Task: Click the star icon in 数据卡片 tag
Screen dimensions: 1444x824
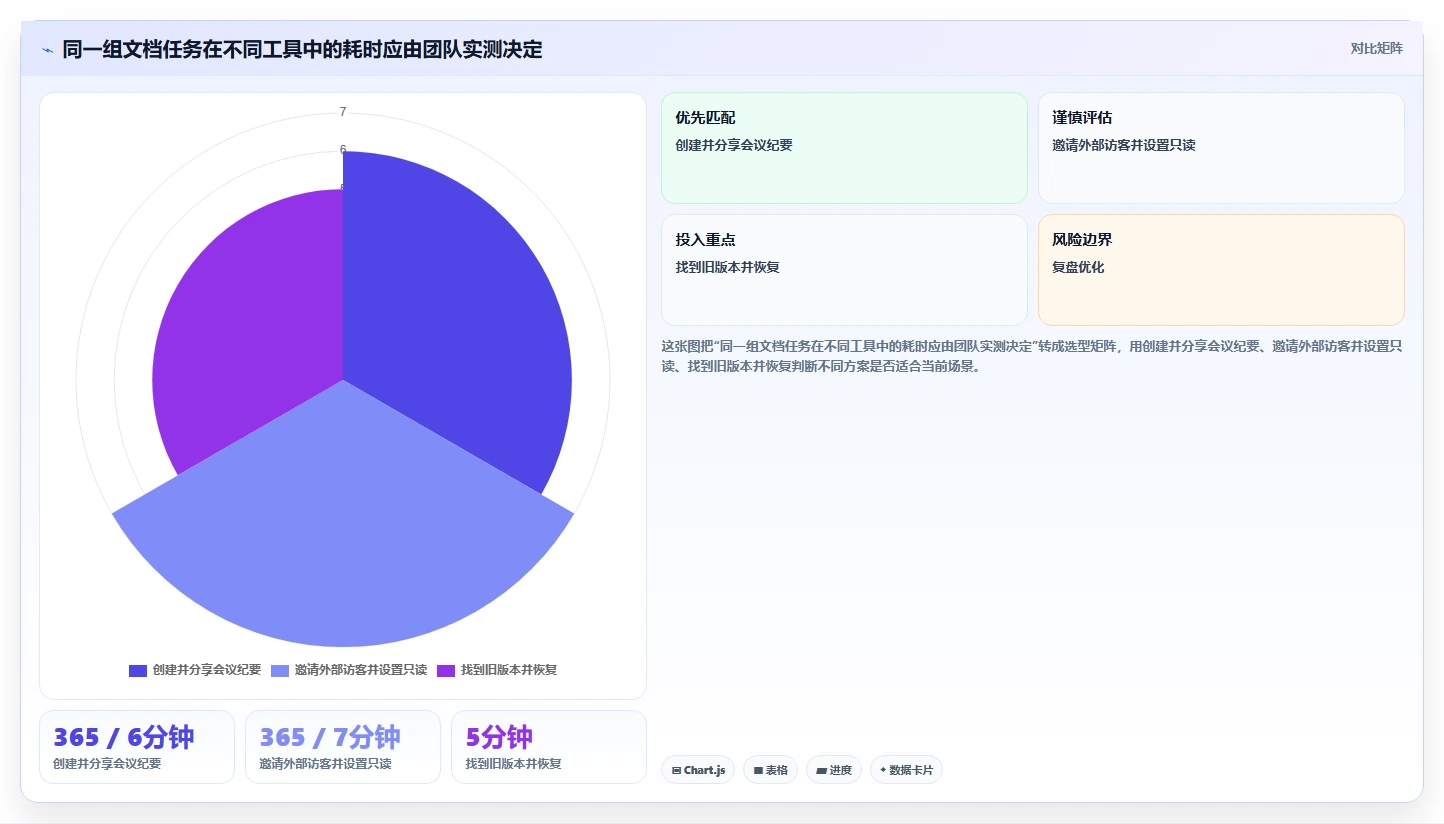Action: tap(883, 770)
